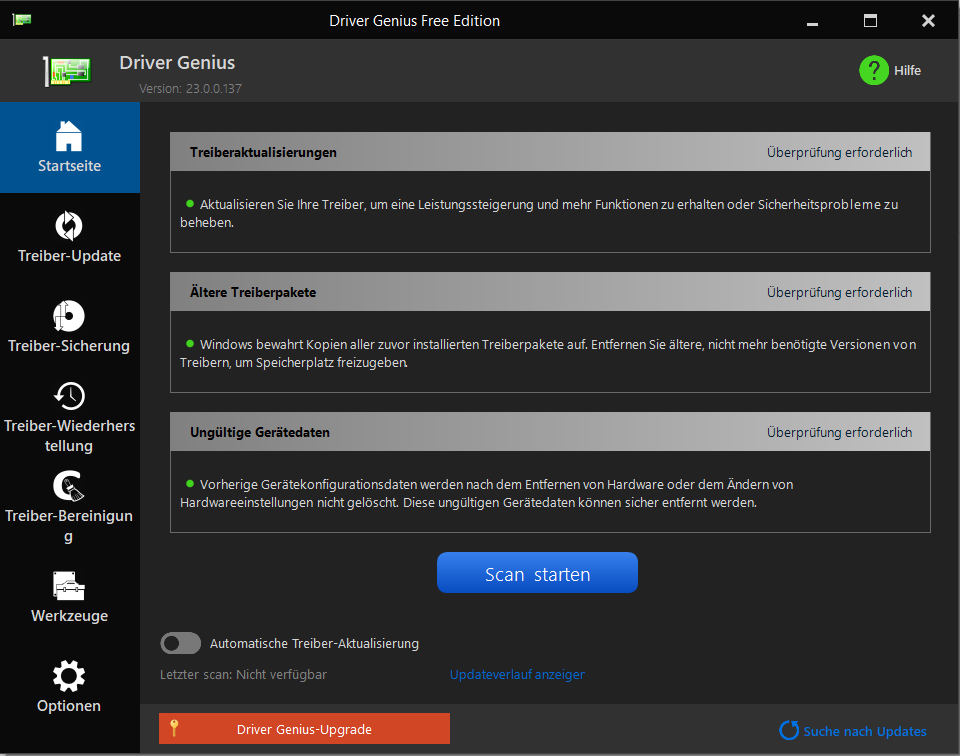Click the key icon on upgrade banner
The width and height of the screenshot is (960, 756).
pos(174,728)
